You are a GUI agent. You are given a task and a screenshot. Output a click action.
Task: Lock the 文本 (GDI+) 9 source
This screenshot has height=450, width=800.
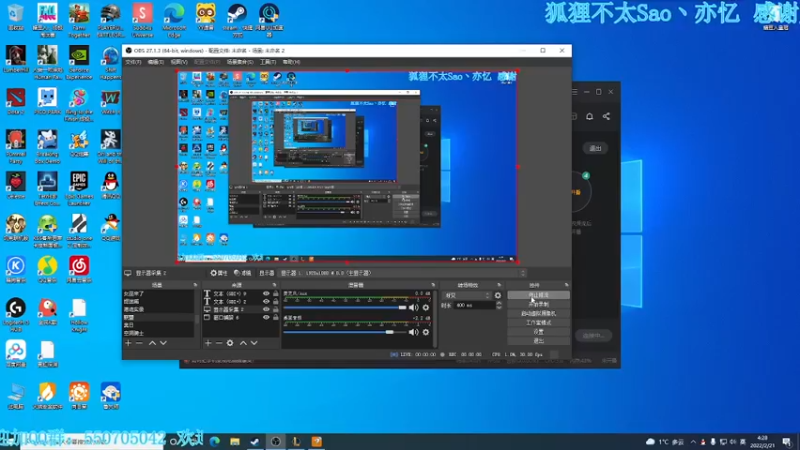276,294
